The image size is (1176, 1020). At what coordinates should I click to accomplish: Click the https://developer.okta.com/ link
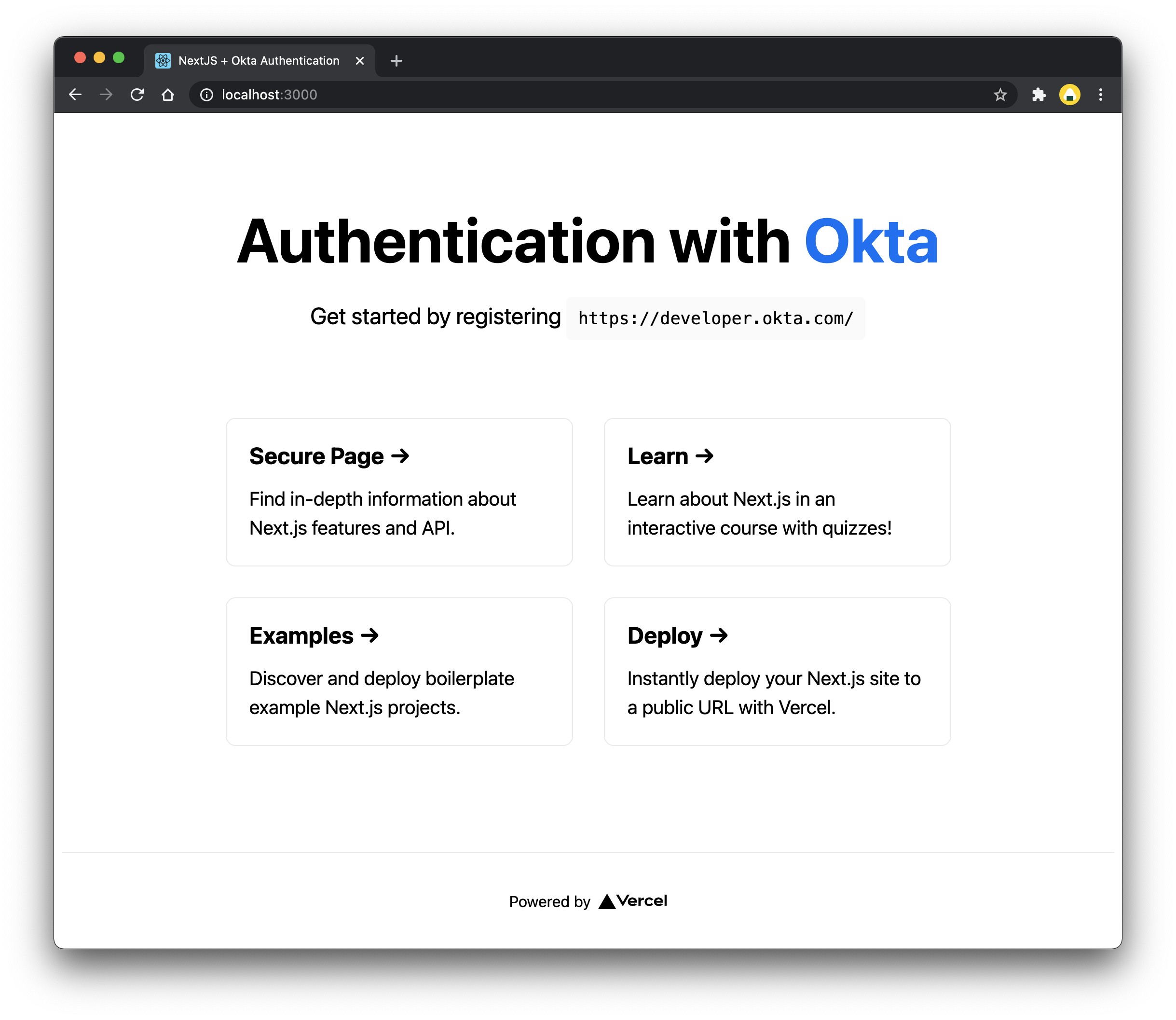point(715,318)
